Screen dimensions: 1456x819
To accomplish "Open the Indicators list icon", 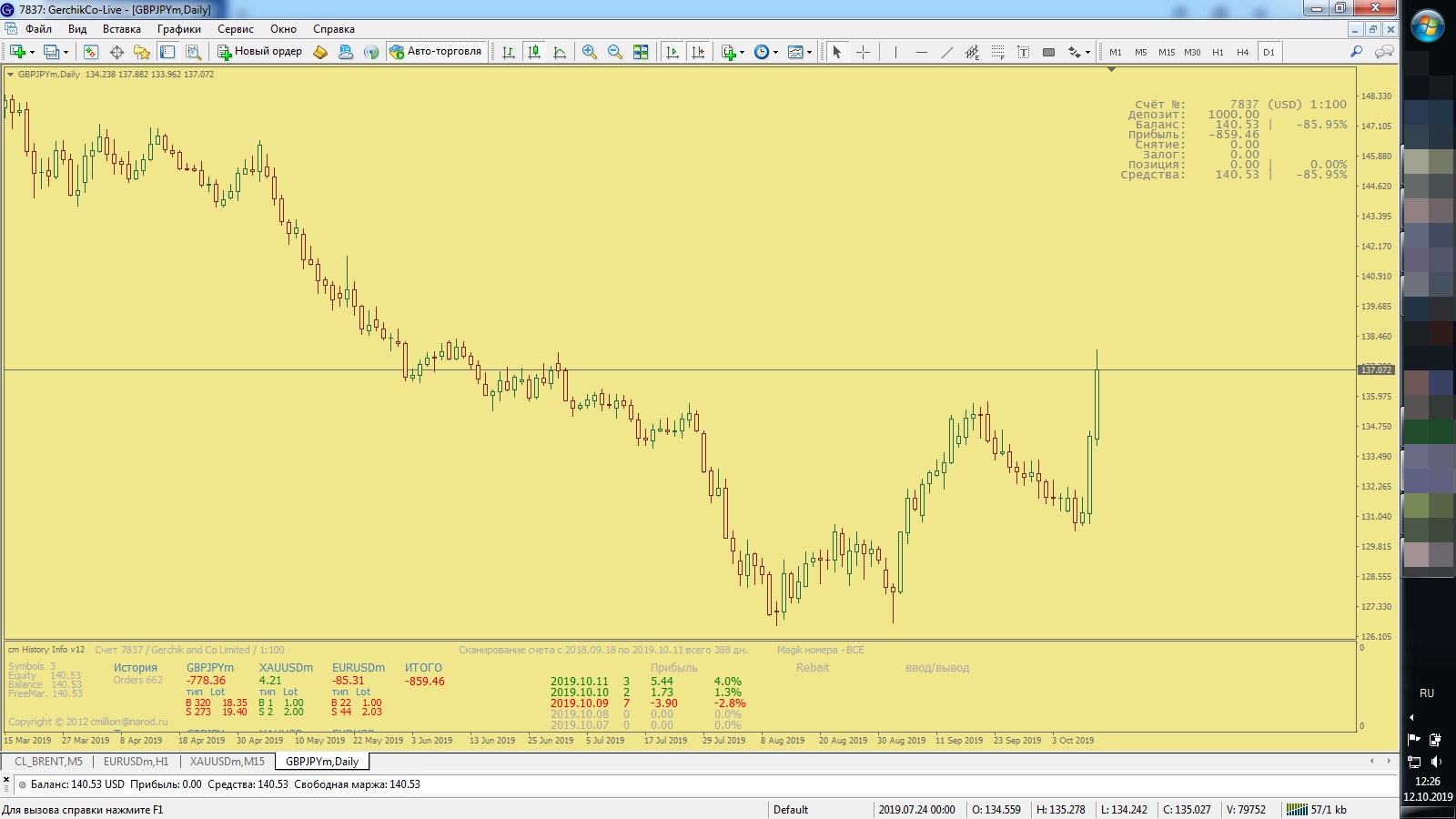I will coord(728,52).
